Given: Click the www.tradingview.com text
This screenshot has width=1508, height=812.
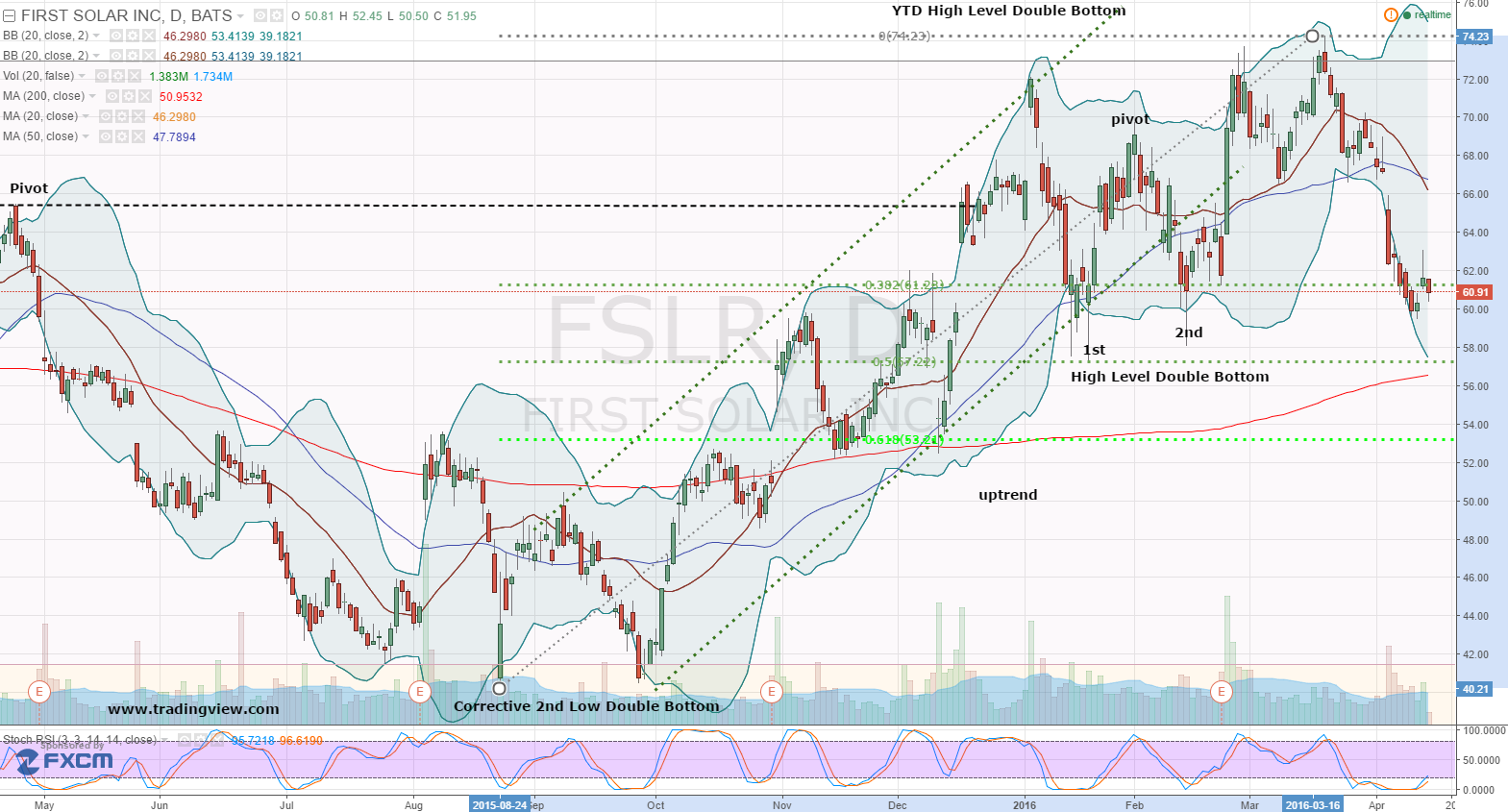Looking at the screenshot, I should (193, 709).
